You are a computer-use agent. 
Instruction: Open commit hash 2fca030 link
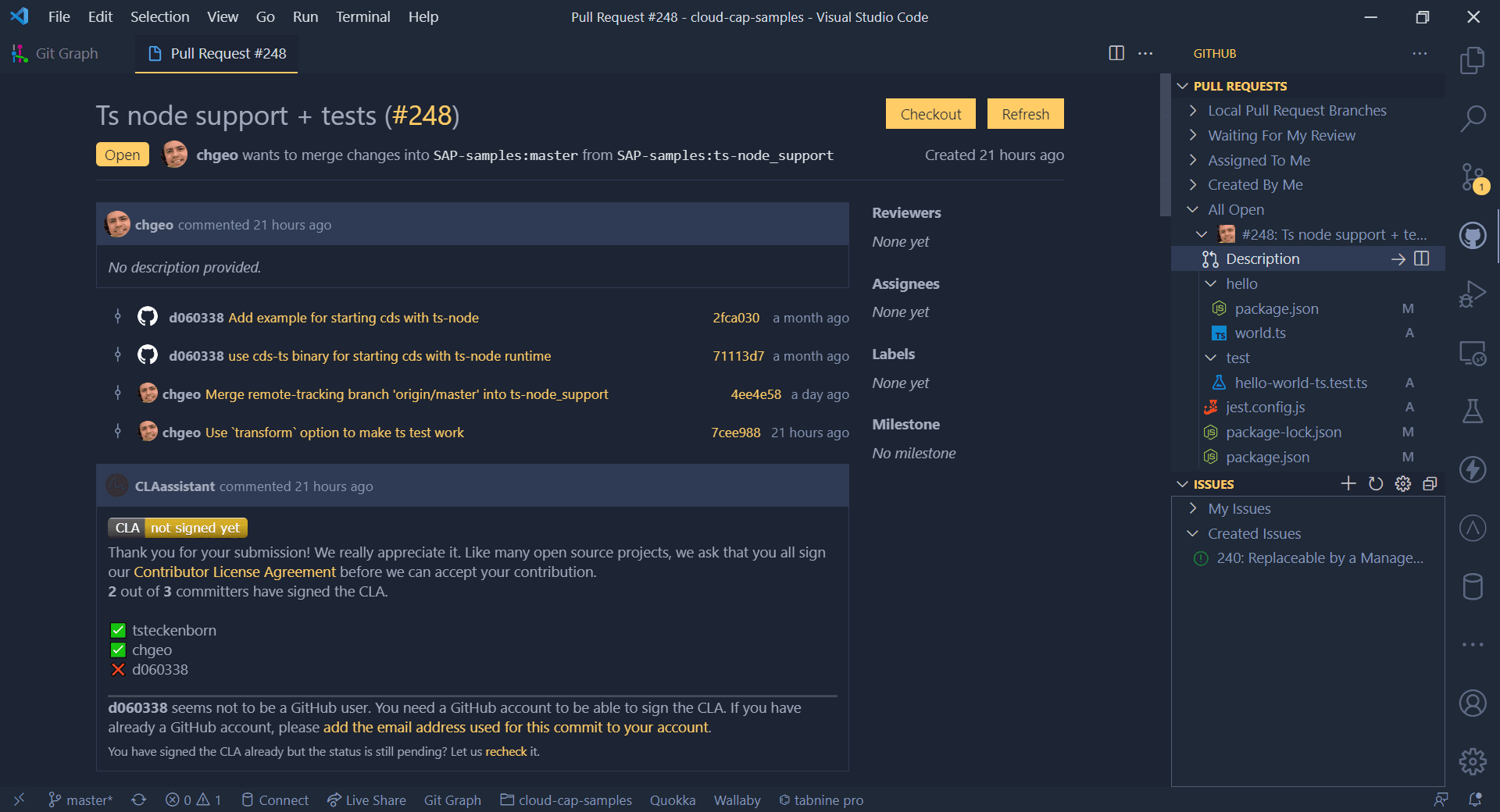736,318
